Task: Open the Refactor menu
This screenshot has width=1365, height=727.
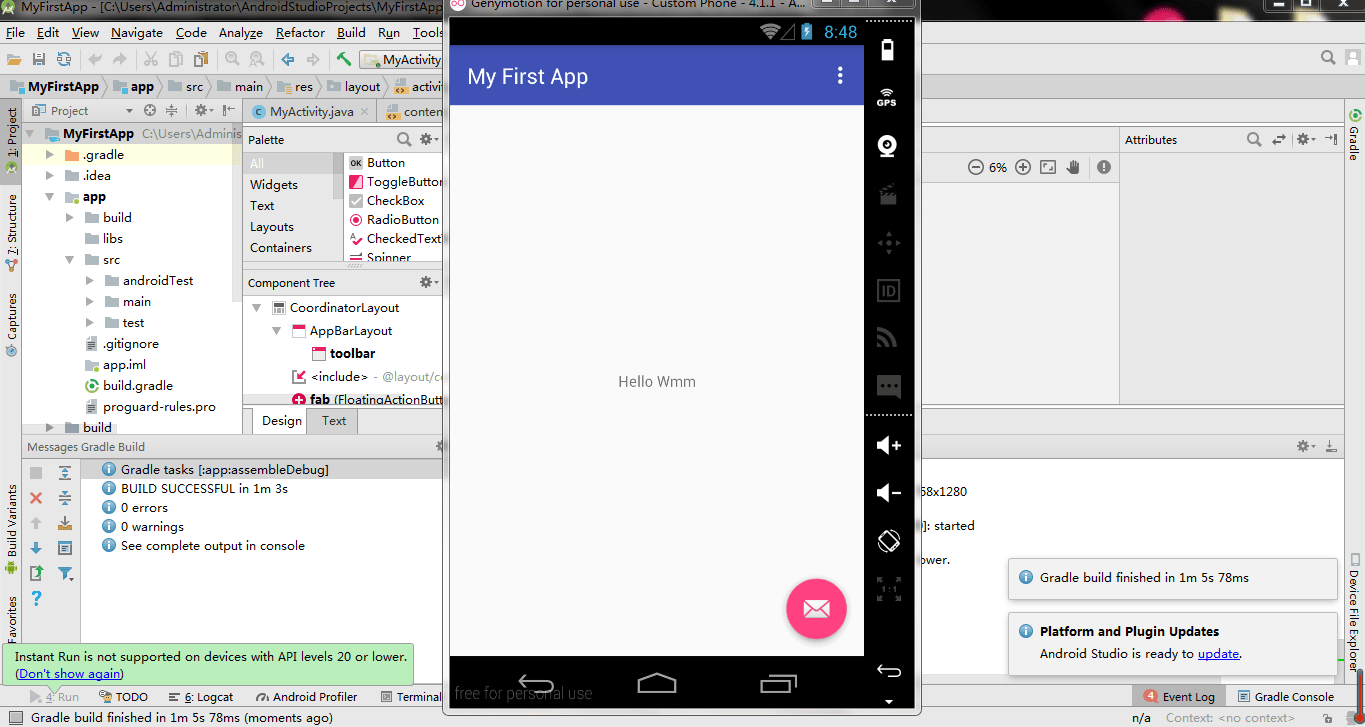Action: 299,32
